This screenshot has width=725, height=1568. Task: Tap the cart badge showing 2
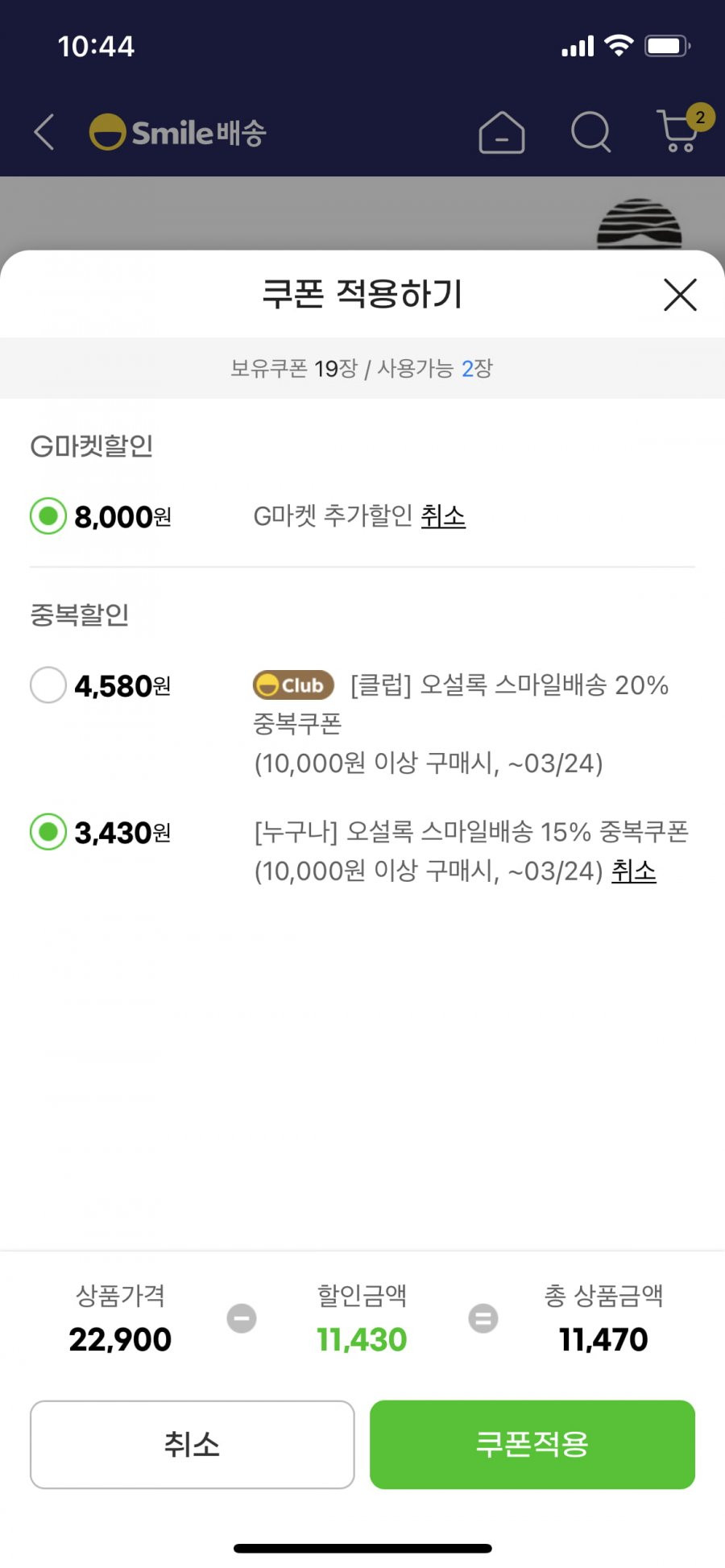coord(700,118)
